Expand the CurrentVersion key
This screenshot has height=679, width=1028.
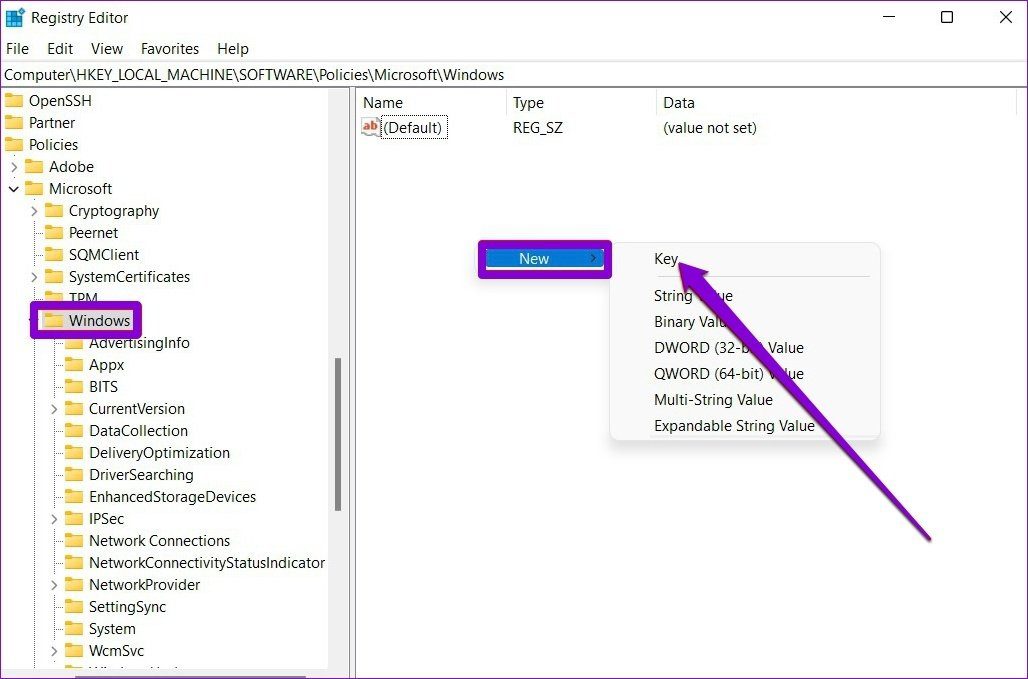pos(54,409)
